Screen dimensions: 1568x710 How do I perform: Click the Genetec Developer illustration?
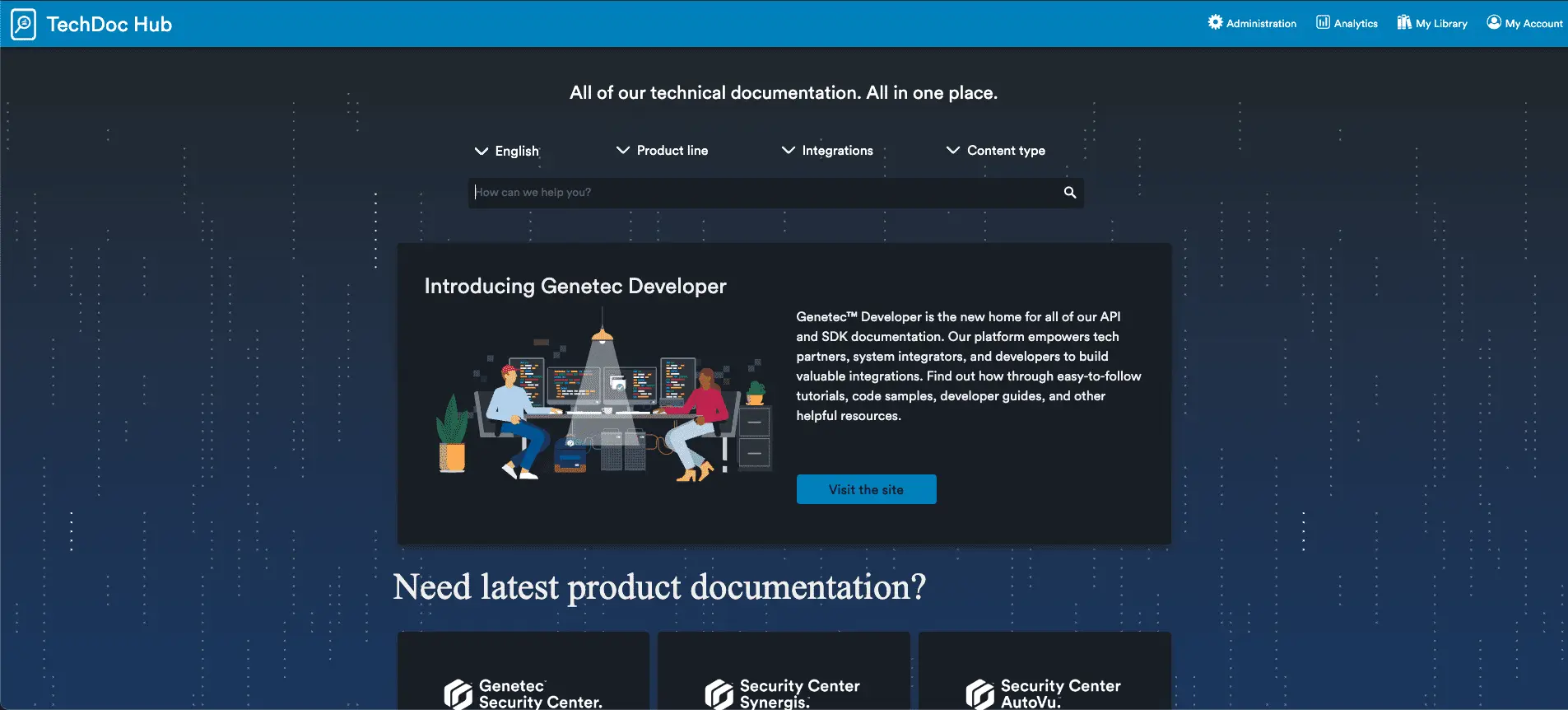click(x=603, y=395)
